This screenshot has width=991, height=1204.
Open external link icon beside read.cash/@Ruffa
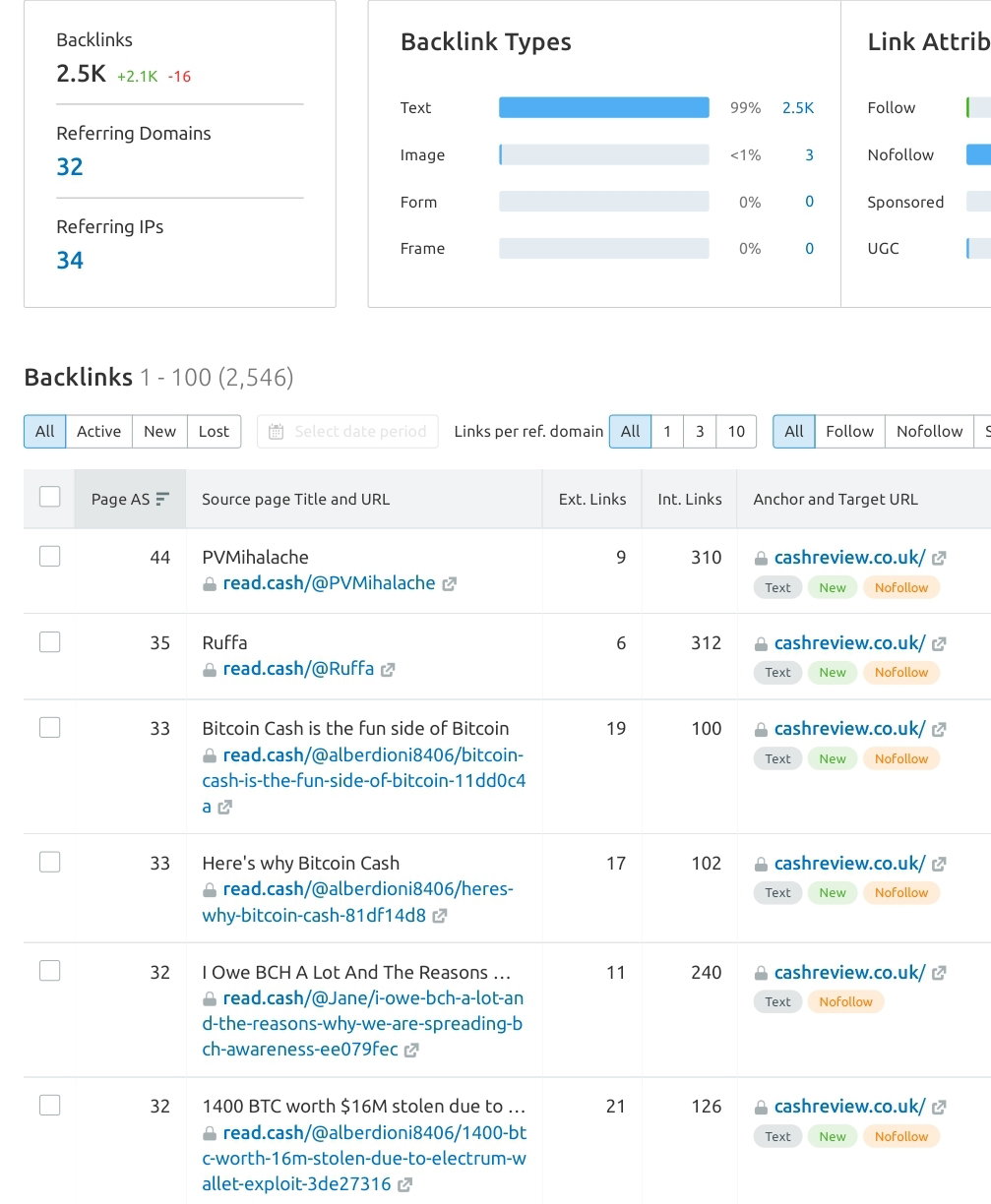[x=388, y=669]
